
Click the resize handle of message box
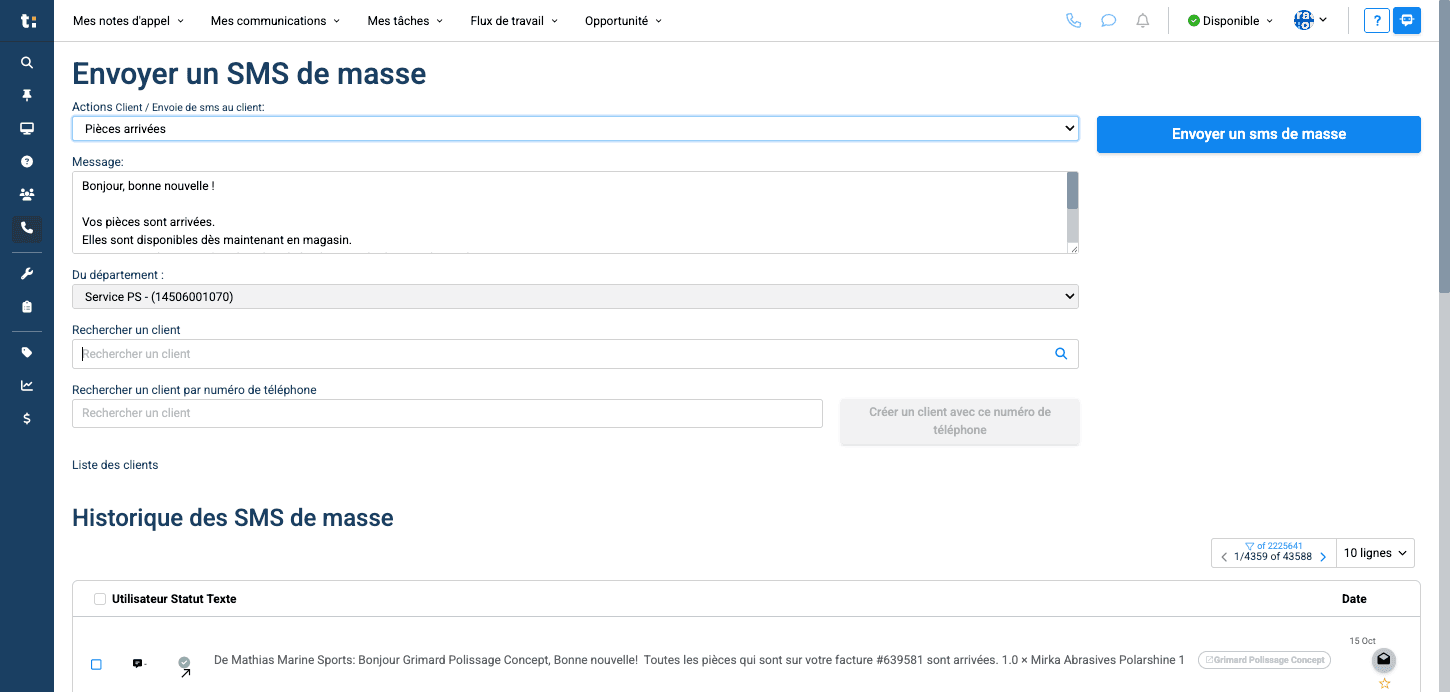click(1074, 248)
